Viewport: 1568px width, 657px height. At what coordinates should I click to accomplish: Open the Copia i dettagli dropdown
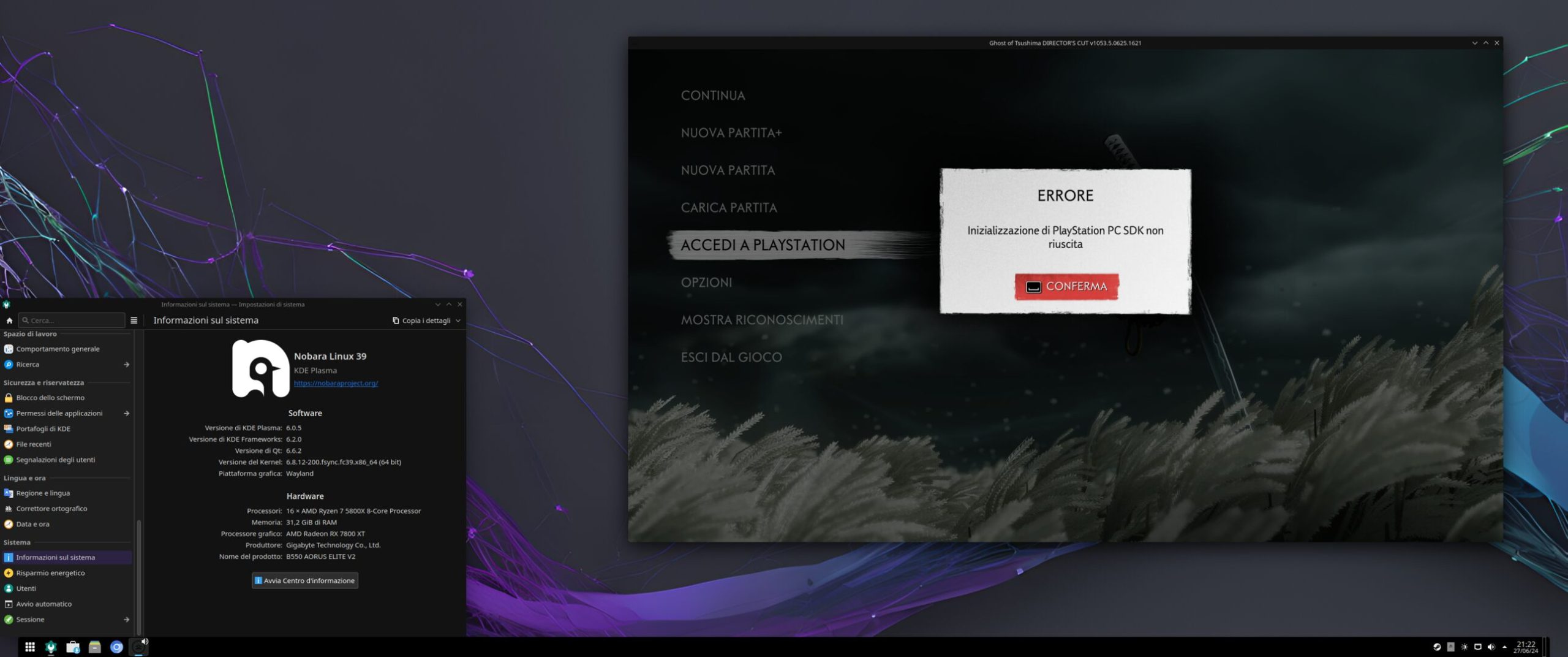coord(426,321)
